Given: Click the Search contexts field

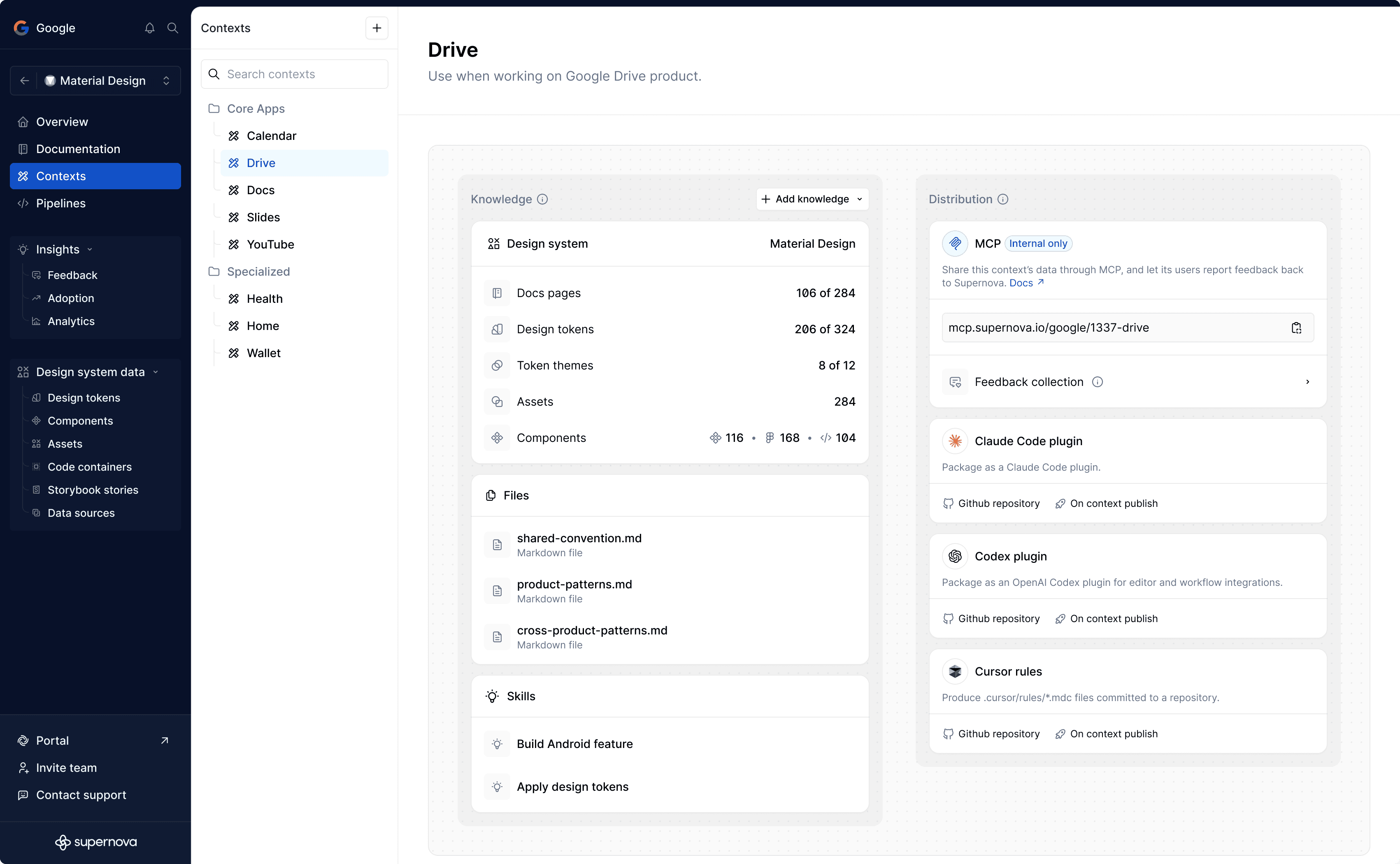Looking at the screenshot, I should click(x=294, y=74).
